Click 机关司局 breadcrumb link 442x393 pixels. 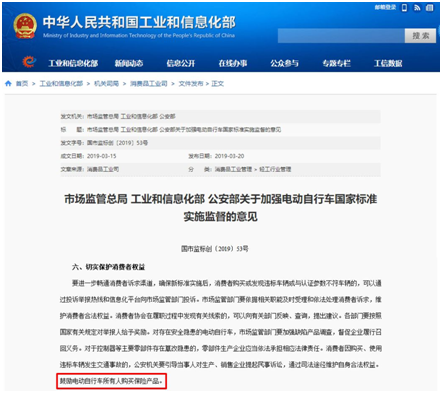[x=106, y=83]
